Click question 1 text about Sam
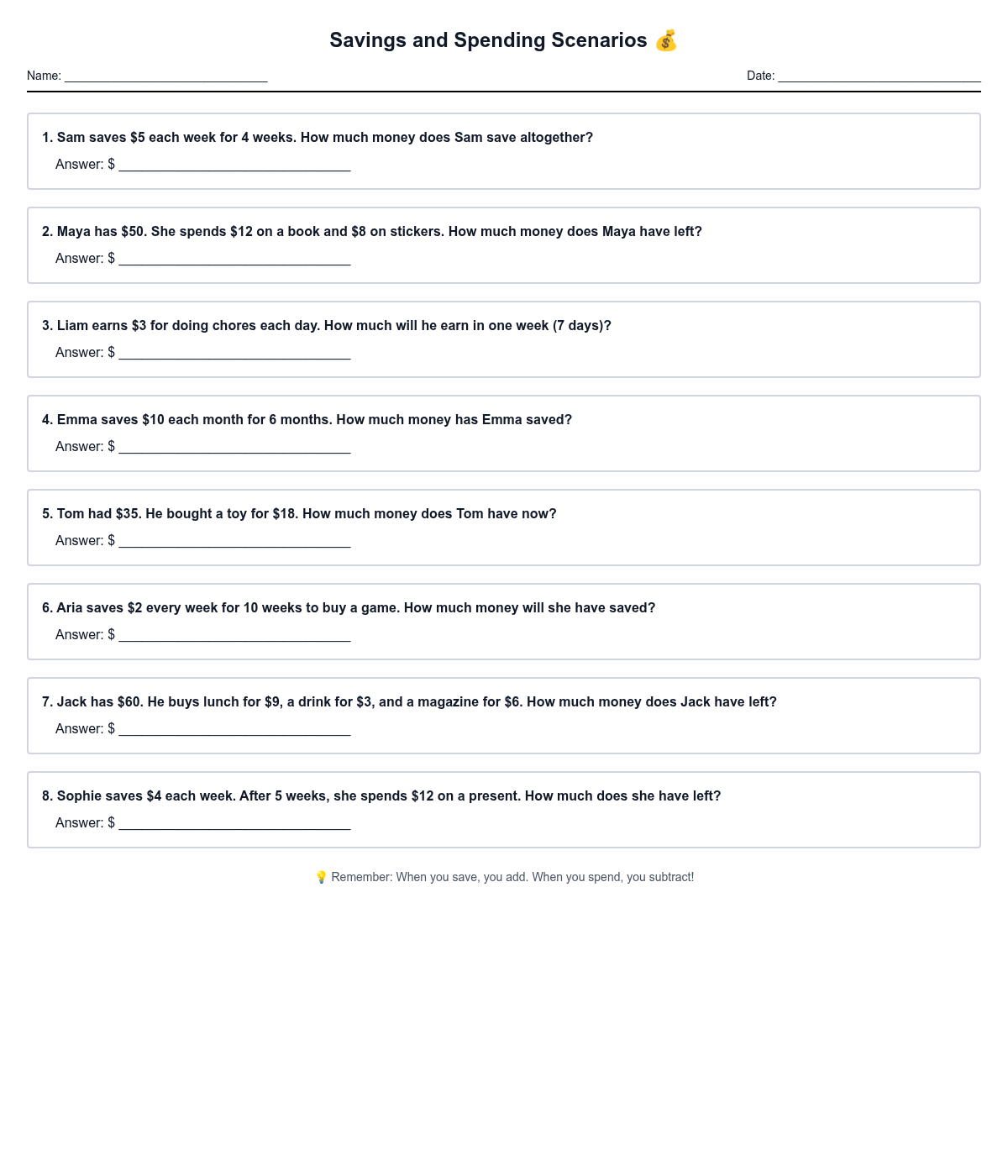 pos(318,137)
